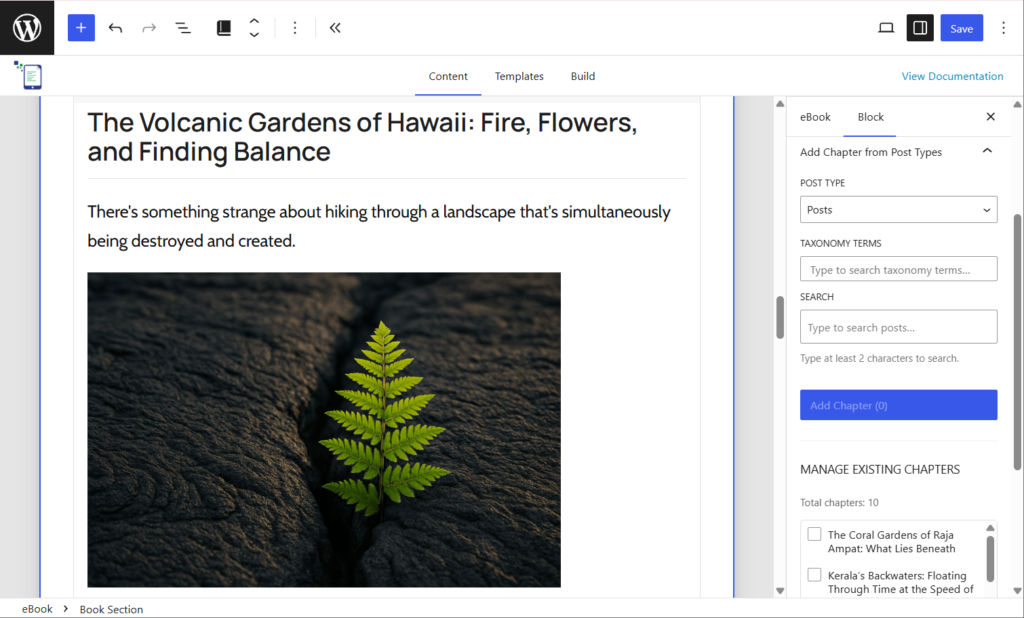This screenshot has height=618, width=1024.
Task: Open the eBook sidebar tab
Action: pyautogui.click(x=815, y=117)
